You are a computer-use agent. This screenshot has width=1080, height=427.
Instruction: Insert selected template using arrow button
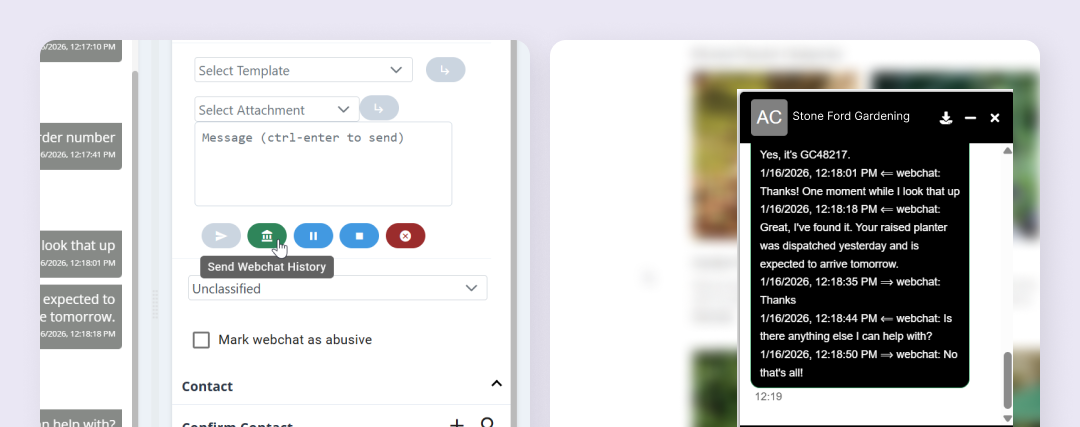[445, 70]
